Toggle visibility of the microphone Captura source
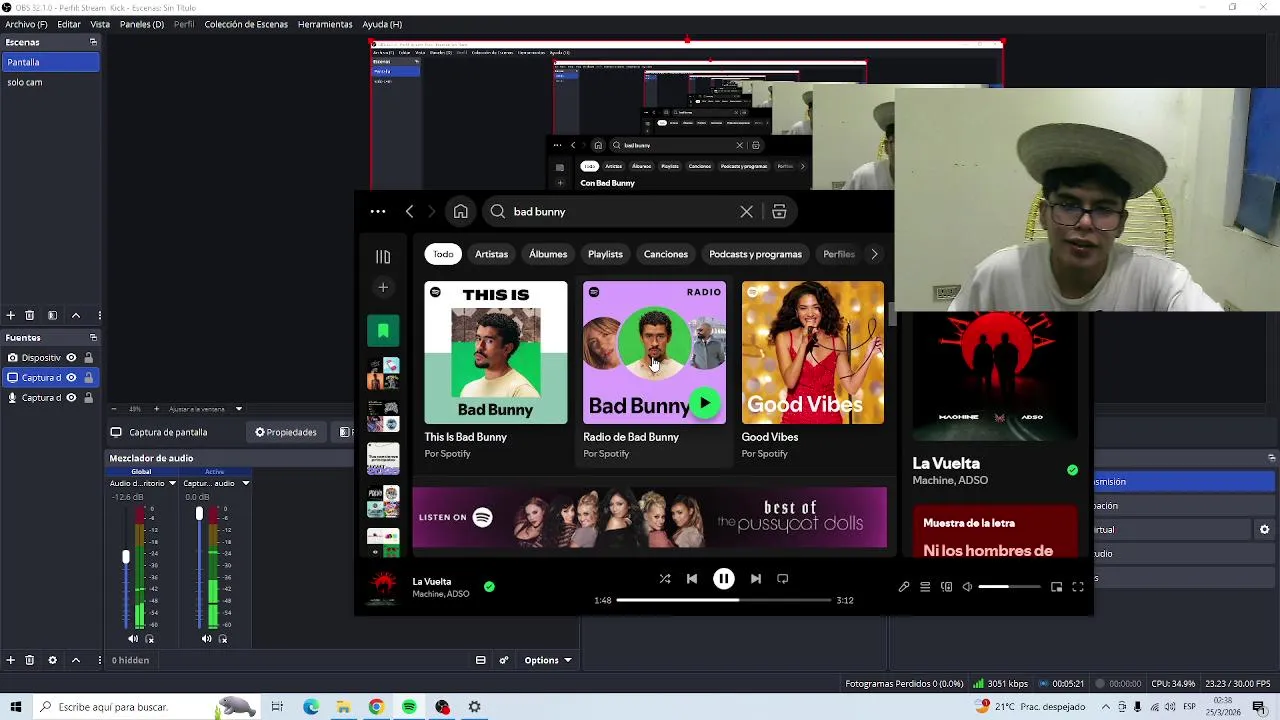The height and width of the screenshot is (720, 1280). (71, 398)
